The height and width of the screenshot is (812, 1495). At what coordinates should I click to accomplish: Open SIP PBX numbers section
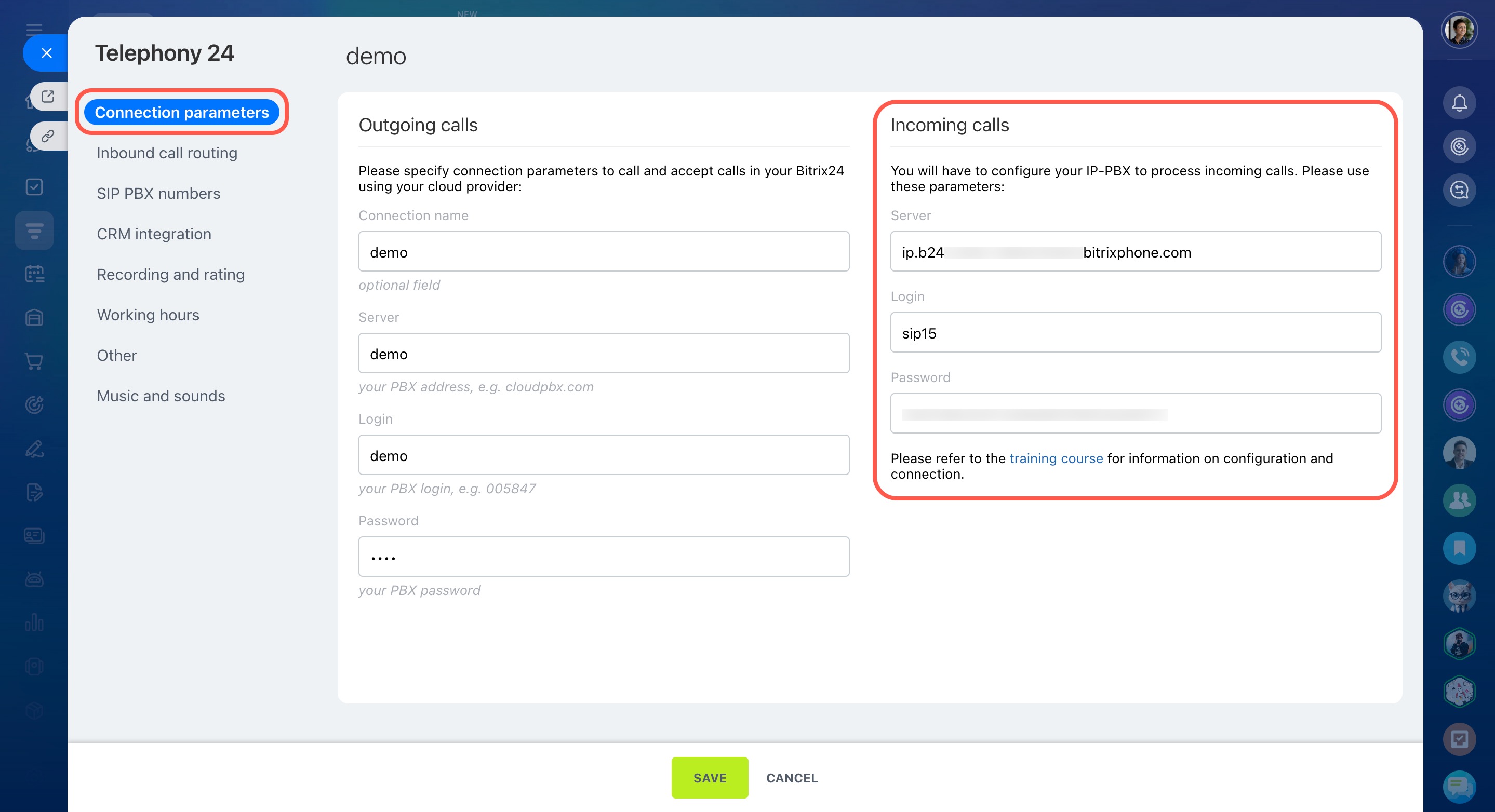158,194
